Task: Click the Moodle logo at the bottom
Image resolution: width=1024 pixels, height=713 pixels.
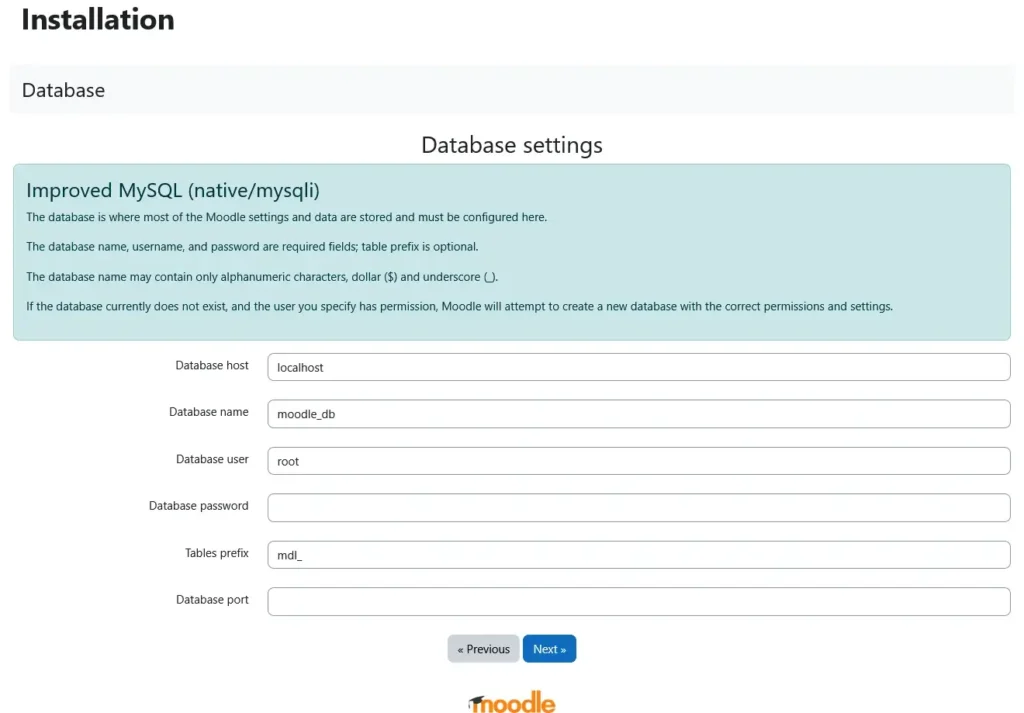Action: [512, 701]
